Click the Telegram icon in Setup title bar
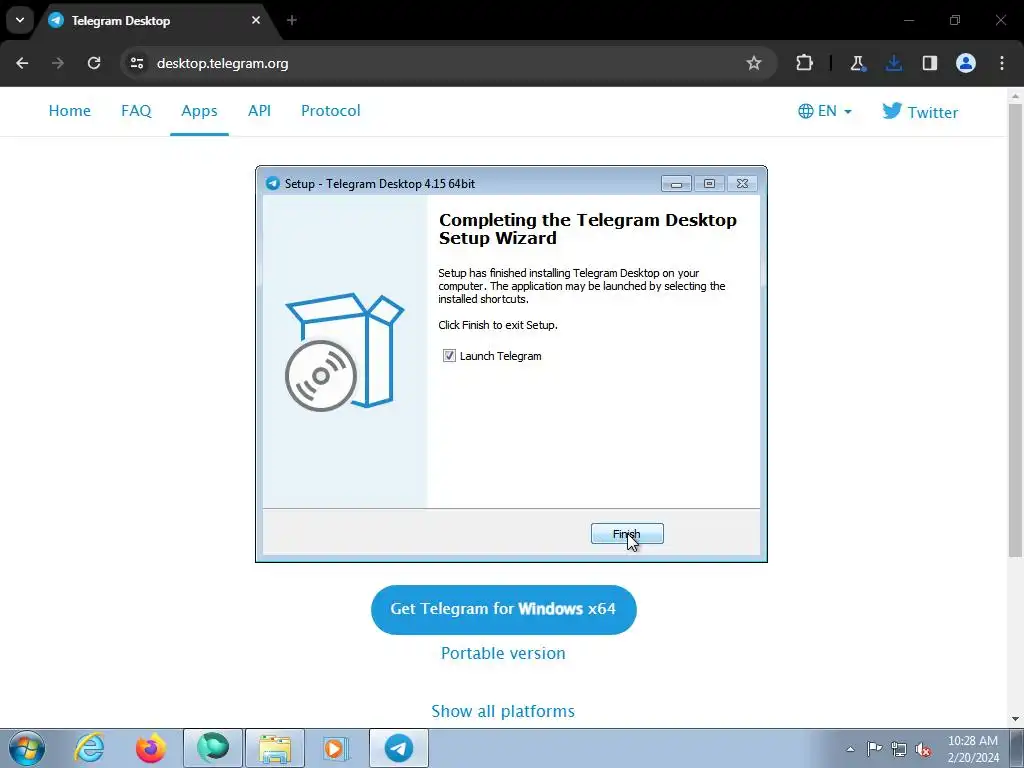Image resolution: width=1024 pixels, height=768 pixels. click(272, 184)
